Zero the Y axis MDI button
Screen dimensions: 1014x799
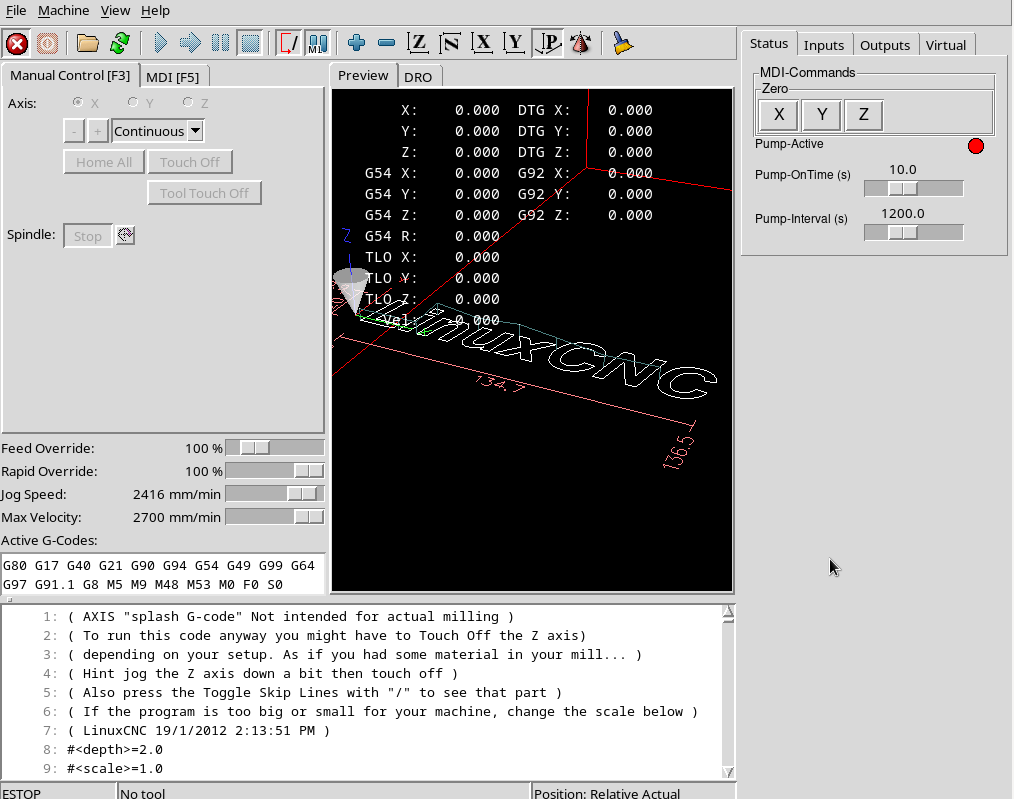click(x=821, y=115)
